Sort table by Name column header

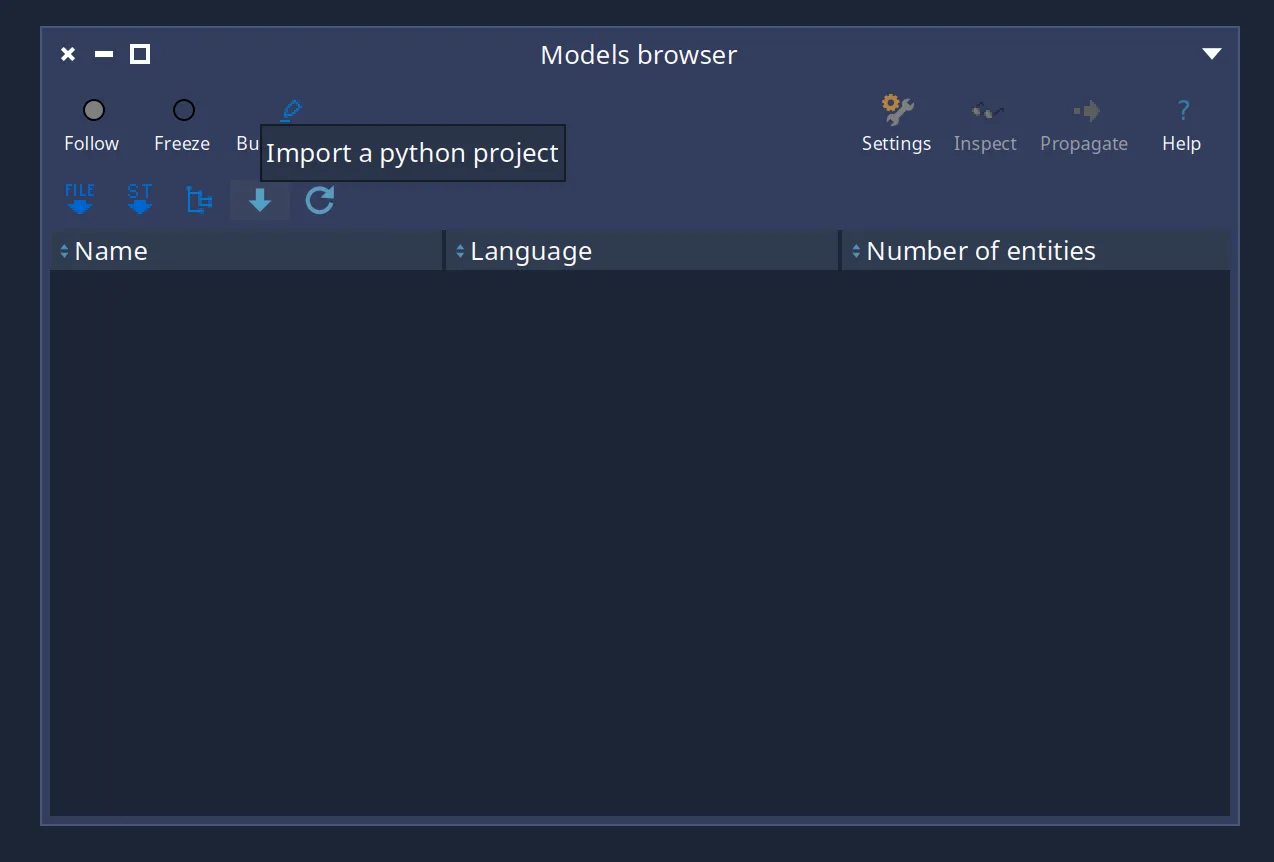[x=246, y=251]
